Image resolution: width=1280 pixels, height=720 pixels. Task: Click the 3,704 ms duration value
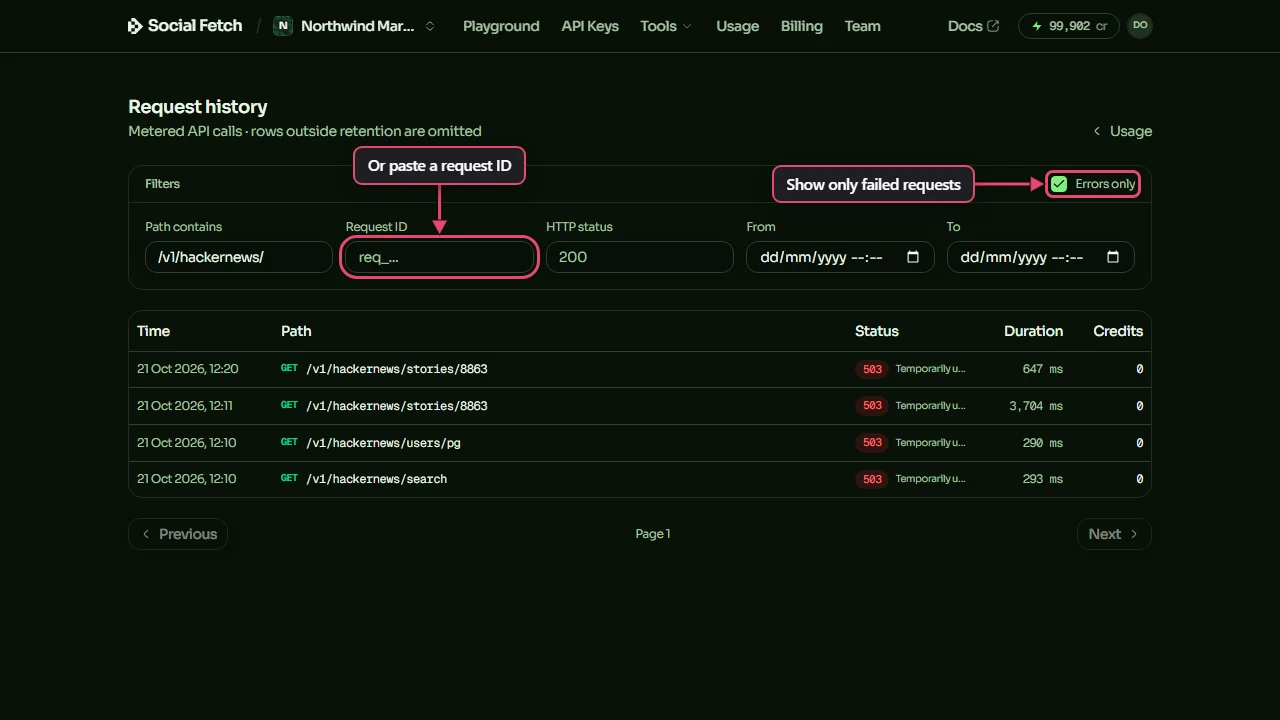point(1036,406)
